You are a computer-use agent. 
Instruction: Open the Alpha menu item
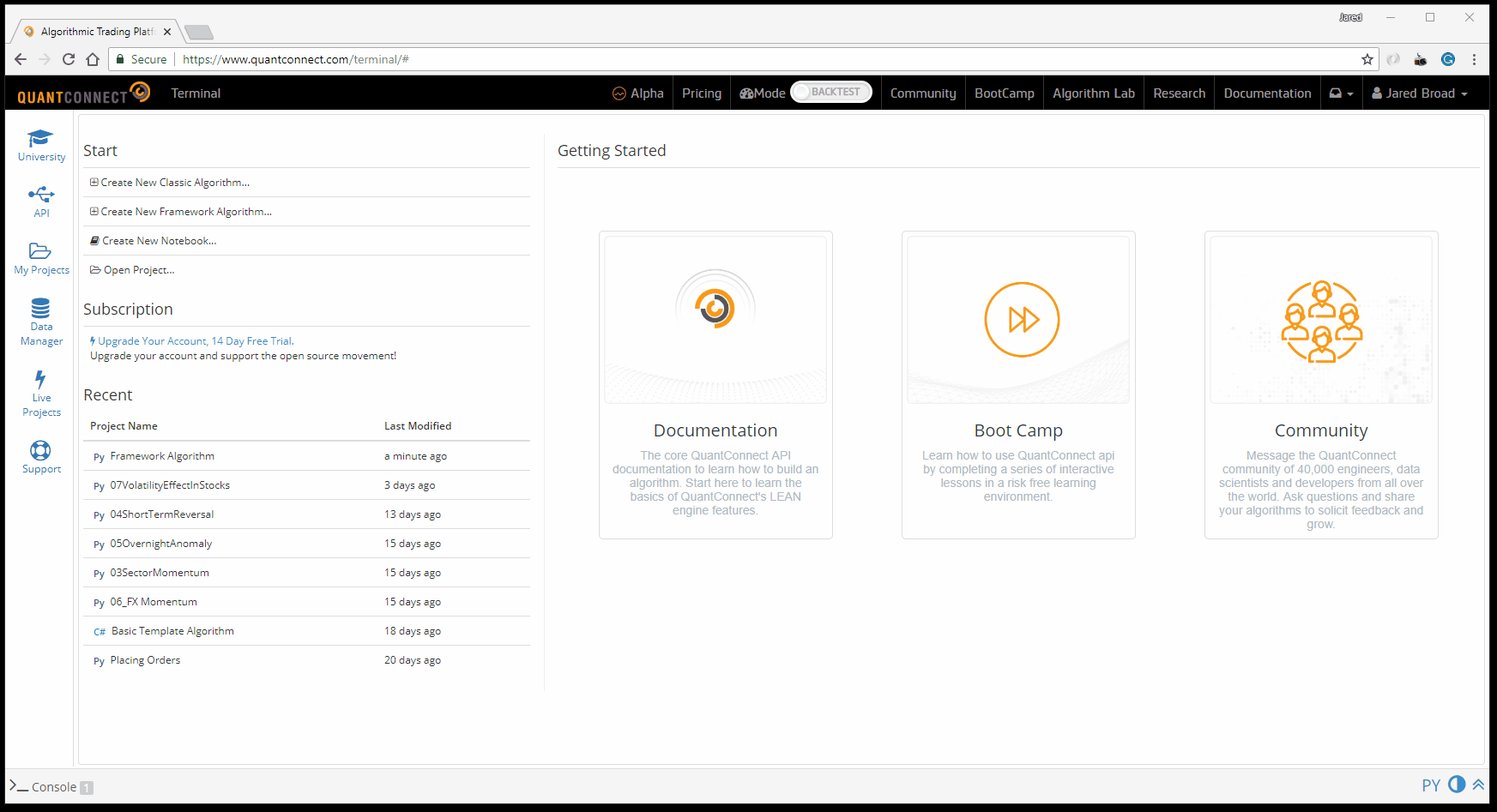point(638,93)
